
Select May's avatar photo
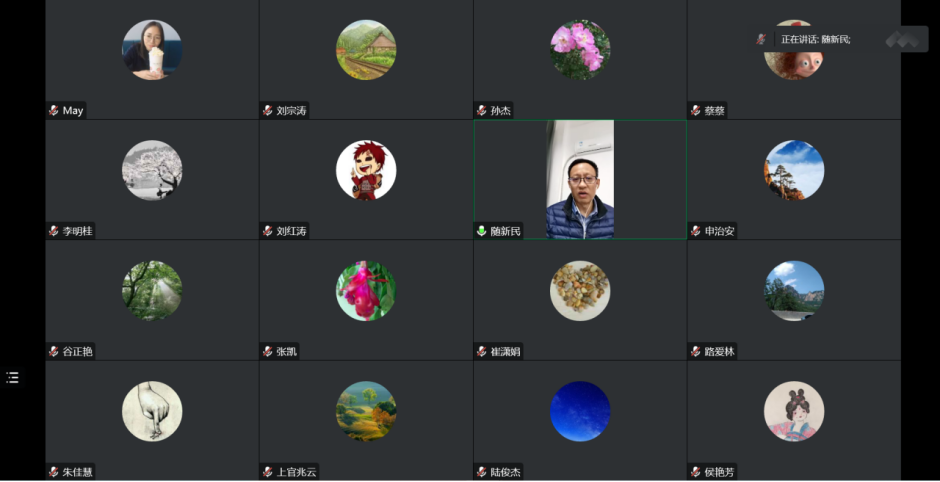tap(152, 50)
